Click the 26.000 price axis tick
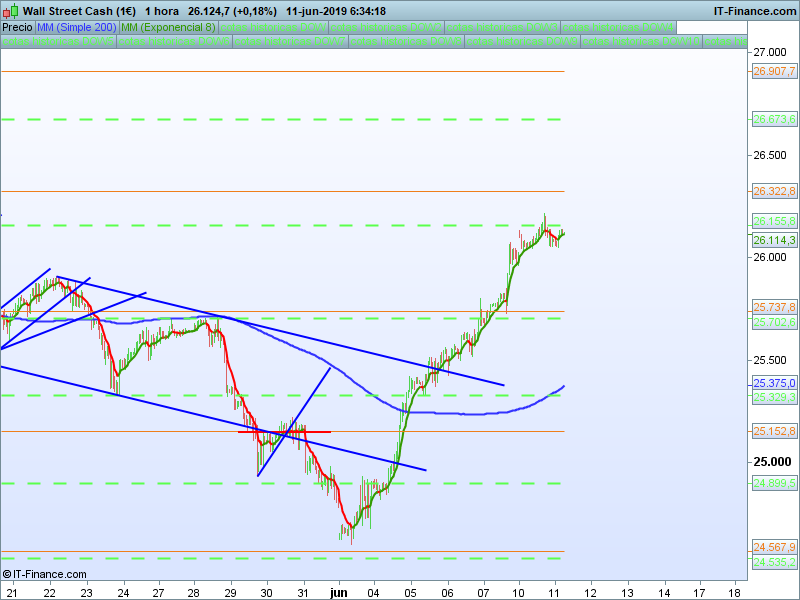The width and height of the screenshot is (800, 600). (x=770, y=257)
